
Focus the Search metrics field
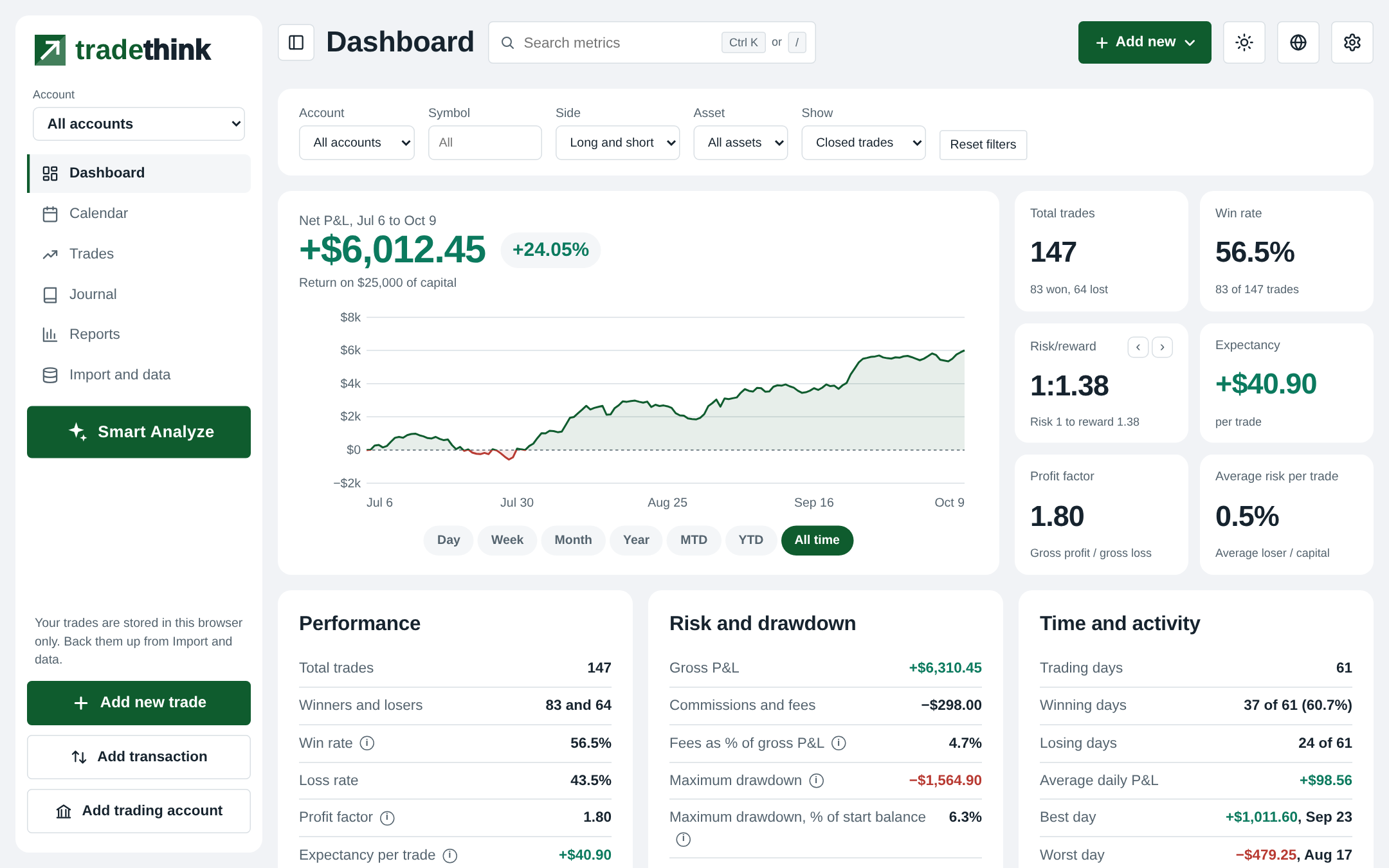click(x=651, y=42)
